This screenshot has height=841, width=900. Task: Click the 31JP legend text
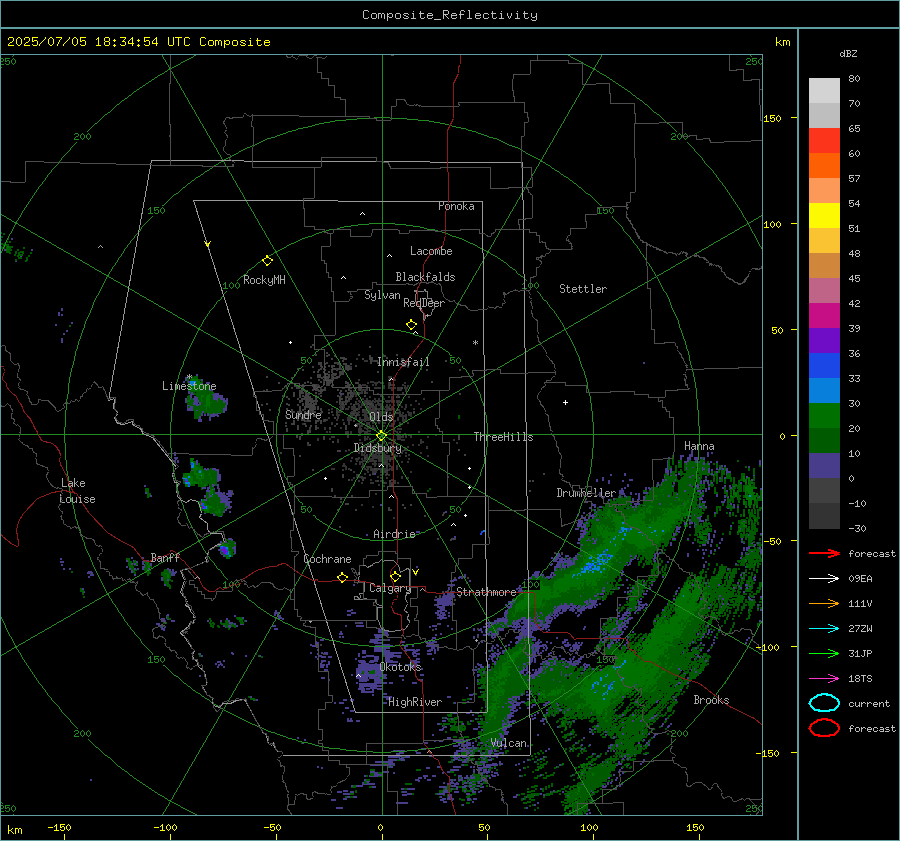point(860,653)
